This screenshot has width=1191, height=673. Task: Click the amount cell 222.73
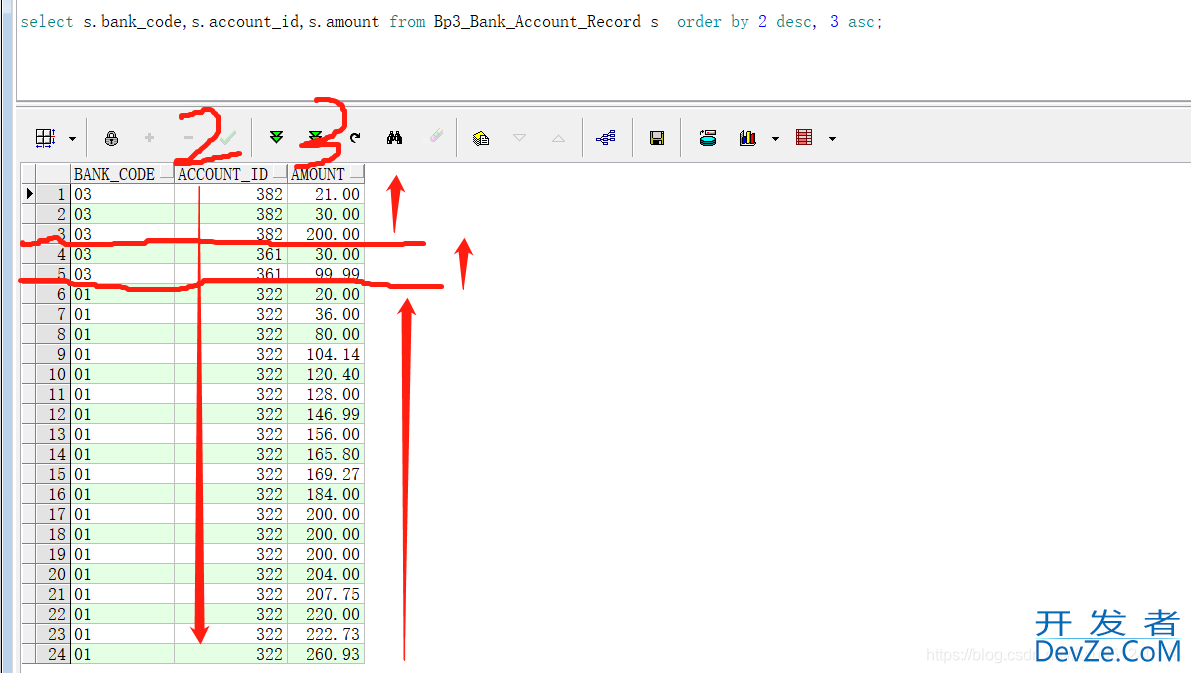[x=326, y=634]
